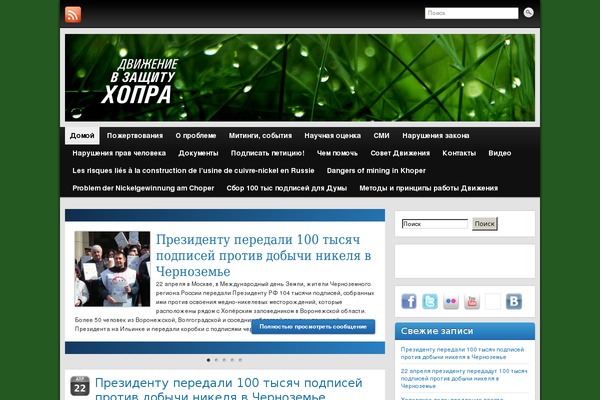Select the fifth slider pagination dot
The width and height of the screenshot is (600, 400).
point(240,360)
